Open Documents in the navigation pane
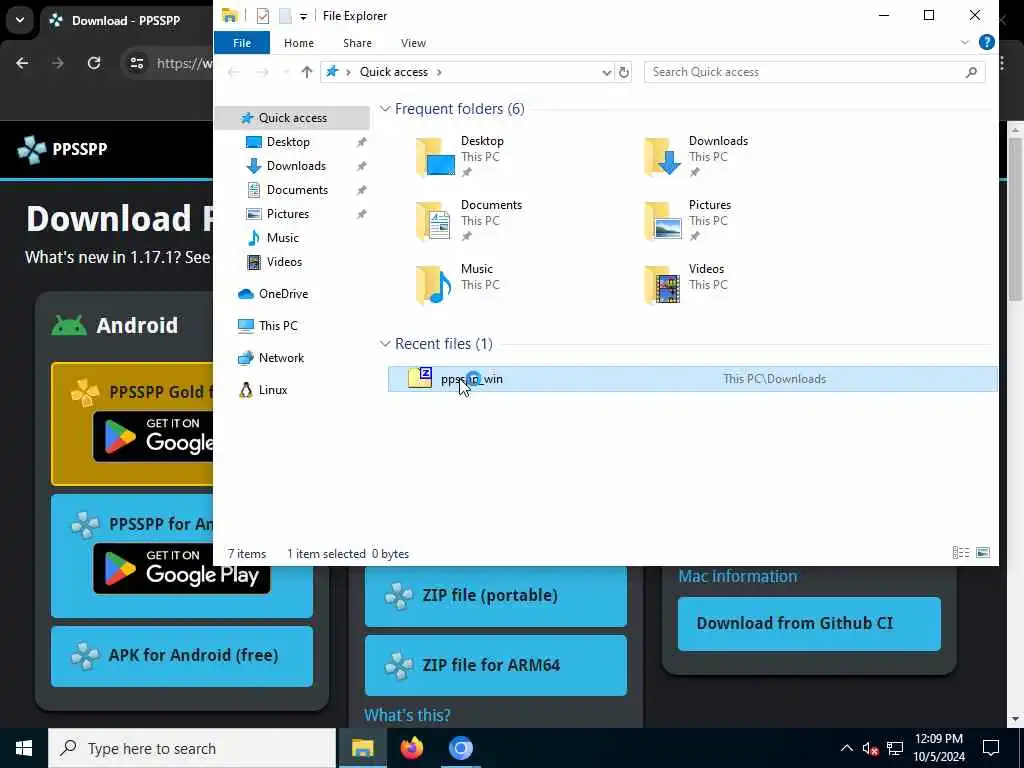Viewport: 1024px width, 768px height. point(297,190)
